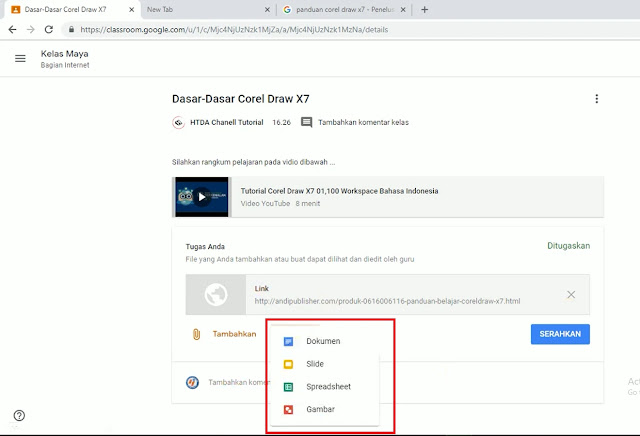Remove the attached Link with X

pos(571,295)
